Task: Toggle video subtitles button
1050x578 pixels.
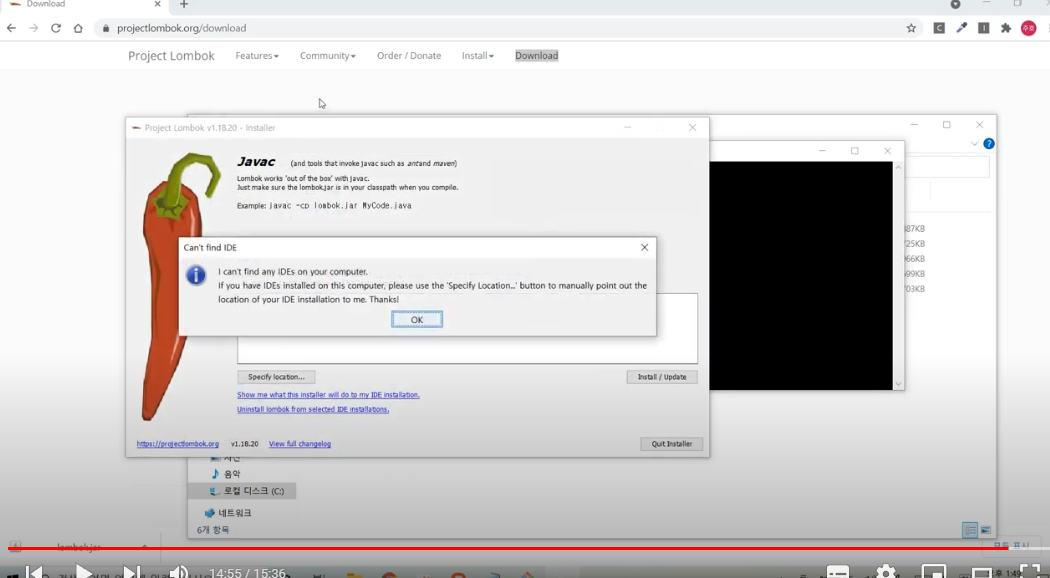Action: tap(838, 572)
